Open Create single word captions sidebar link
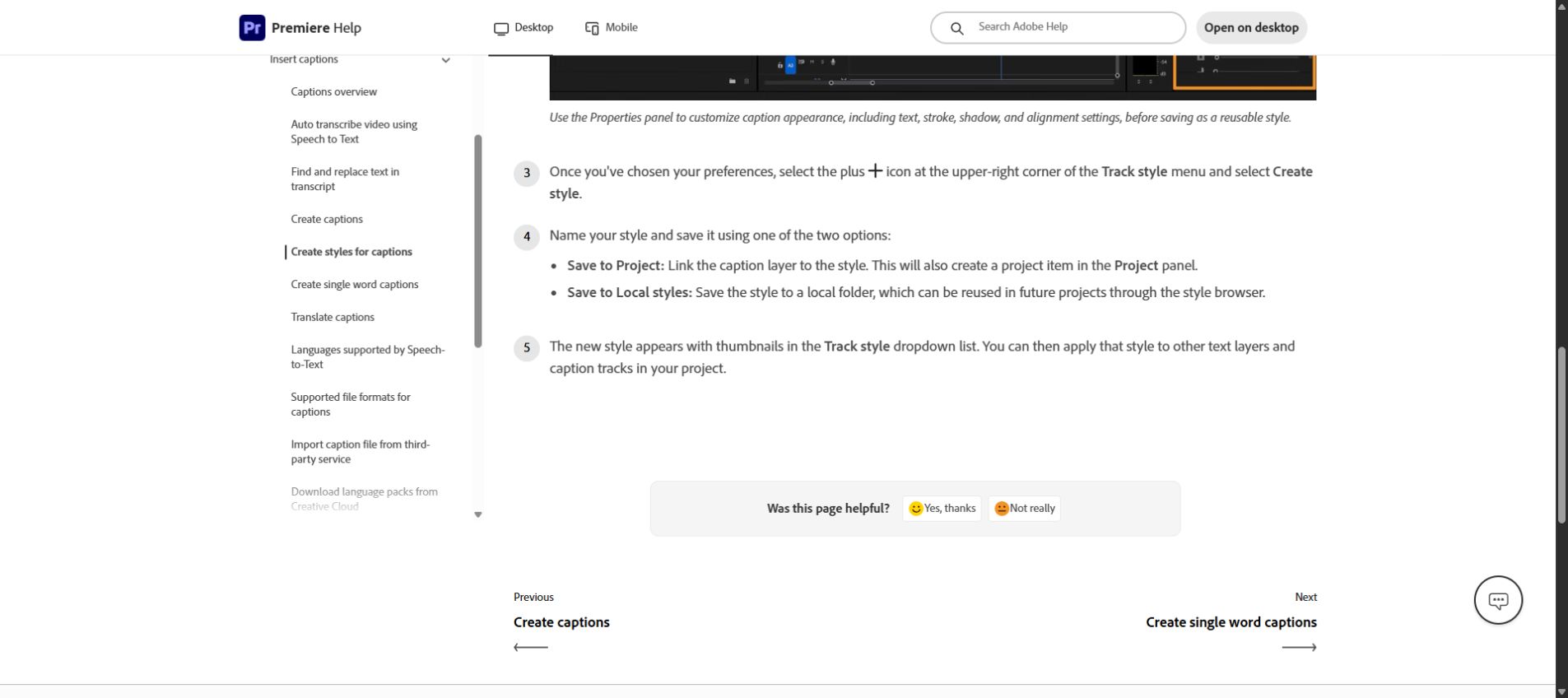This screenshot has height=698, width=1568. (355, 285)
